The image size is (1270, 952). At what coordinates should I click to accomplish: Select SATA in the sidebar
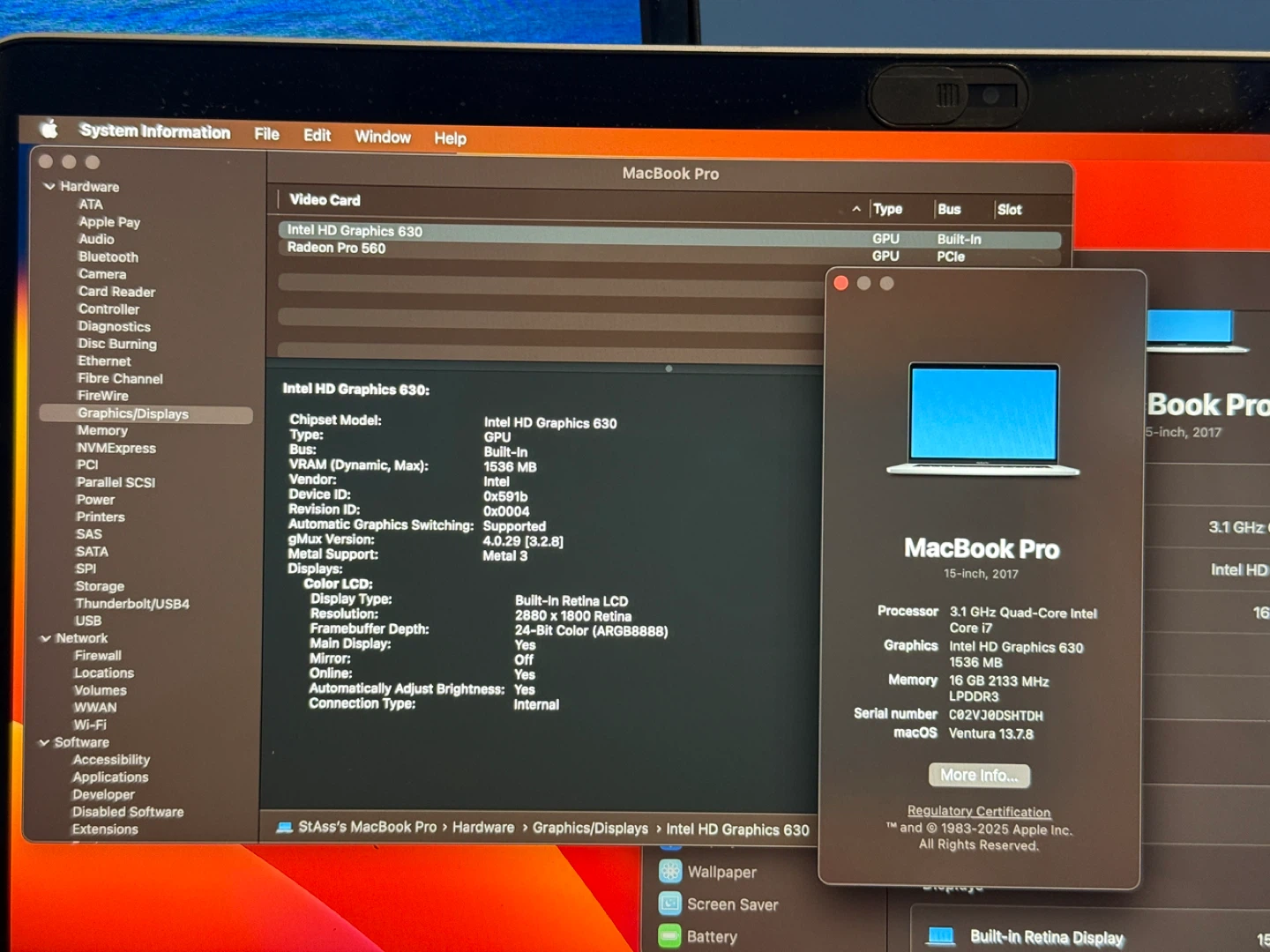[x=92, y=552]
